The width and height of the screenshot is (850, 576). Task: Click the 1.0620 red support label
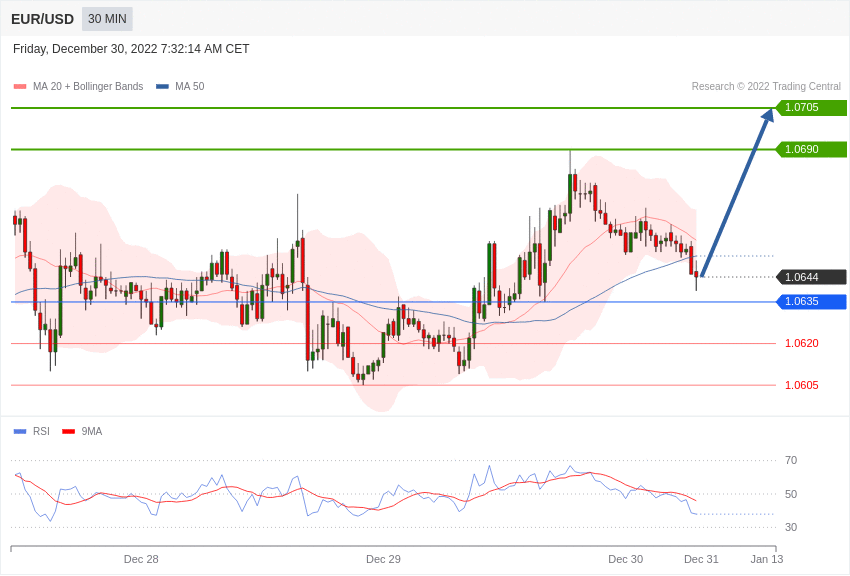tap(802, 343)
